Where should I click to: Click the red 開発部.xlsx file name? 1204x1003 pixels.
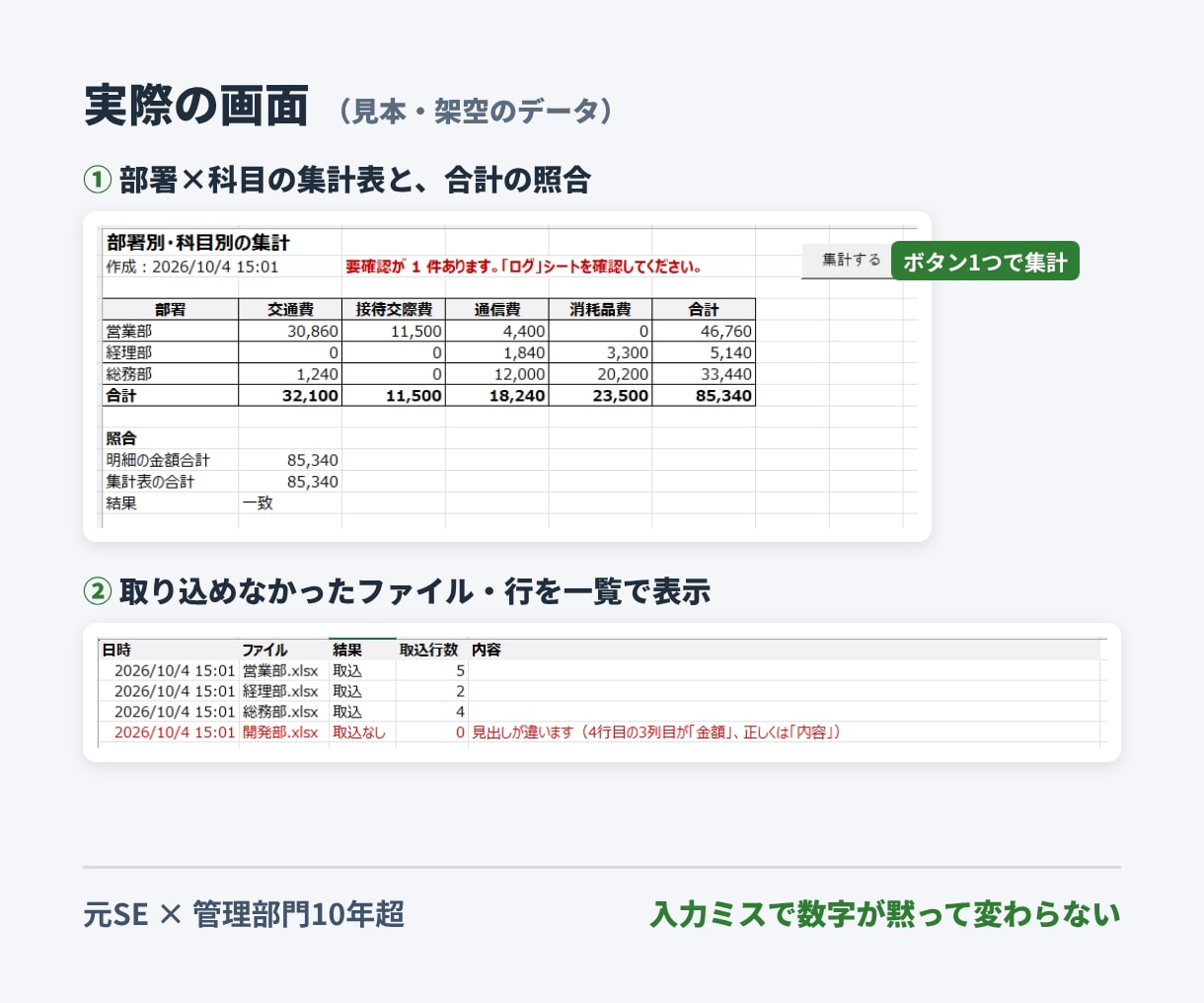pyautogui.click(x=280, y=733)
